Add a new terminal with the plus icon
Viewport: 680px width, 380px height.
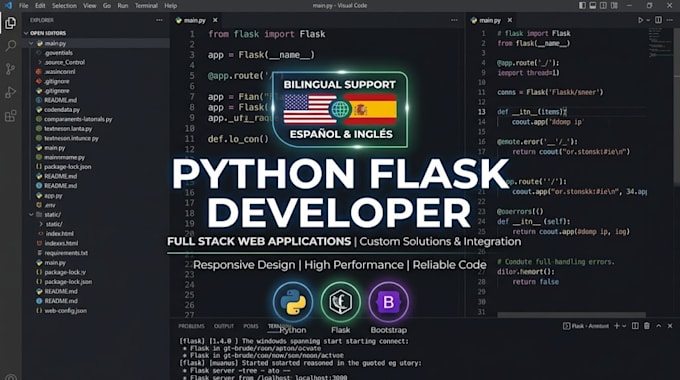[617, 326]
